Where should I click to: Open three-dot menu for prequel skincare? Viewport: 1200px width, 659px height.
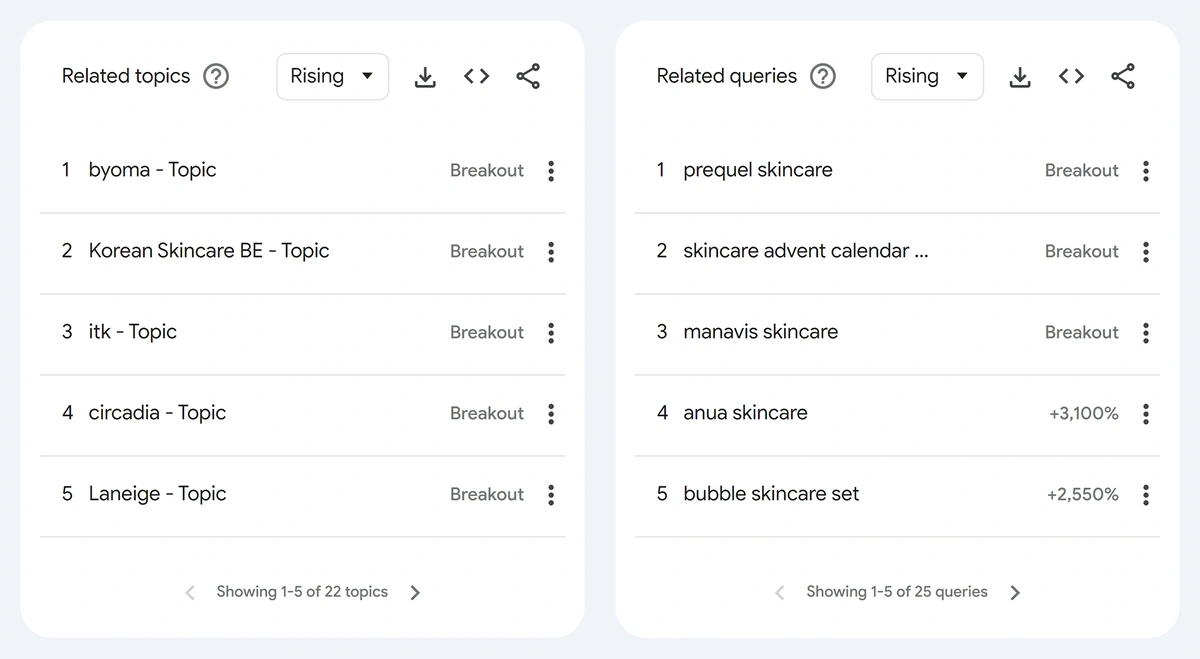(x=1146, y=171)
